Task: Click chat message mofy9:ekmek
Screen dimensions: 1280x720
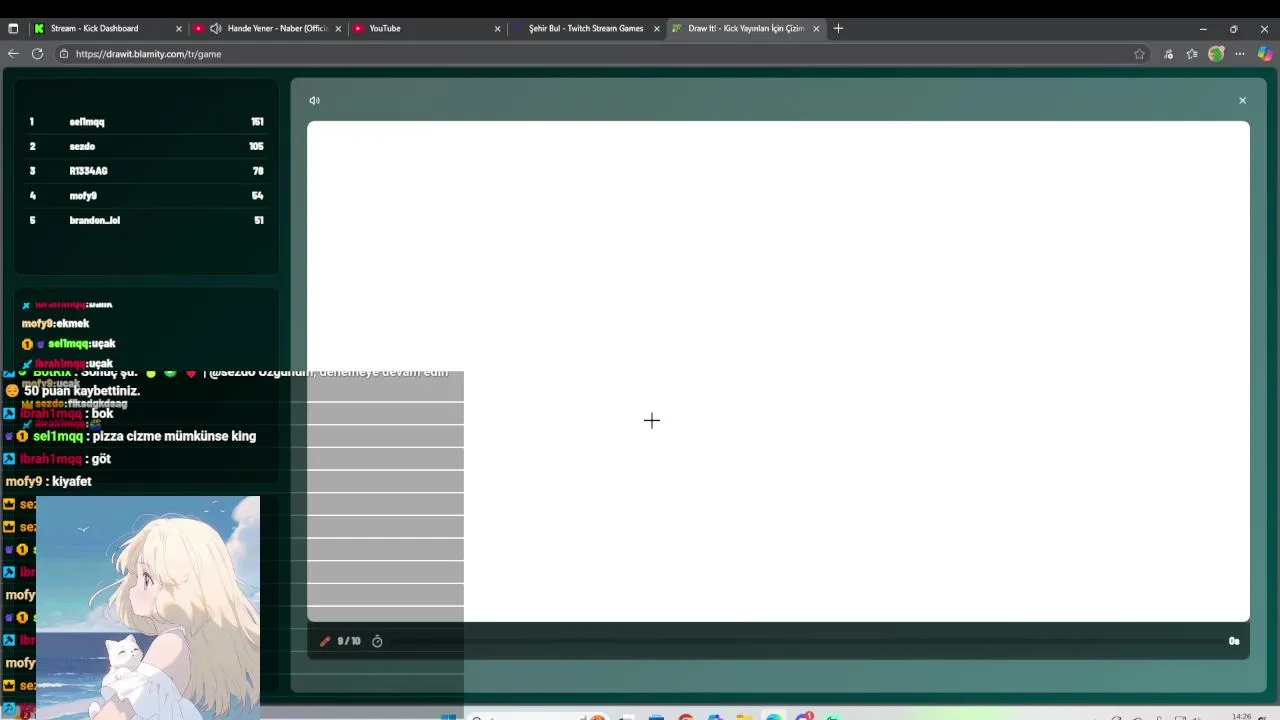Action: coord(55,324)
